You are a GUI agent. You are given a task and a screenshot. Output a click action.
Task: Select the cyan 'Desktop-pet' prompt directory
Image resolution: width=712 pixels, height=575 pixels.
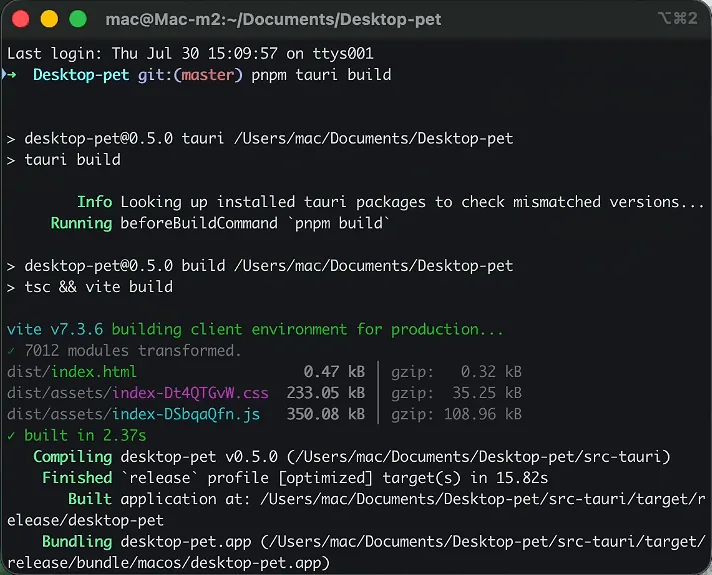coord(81,75)
